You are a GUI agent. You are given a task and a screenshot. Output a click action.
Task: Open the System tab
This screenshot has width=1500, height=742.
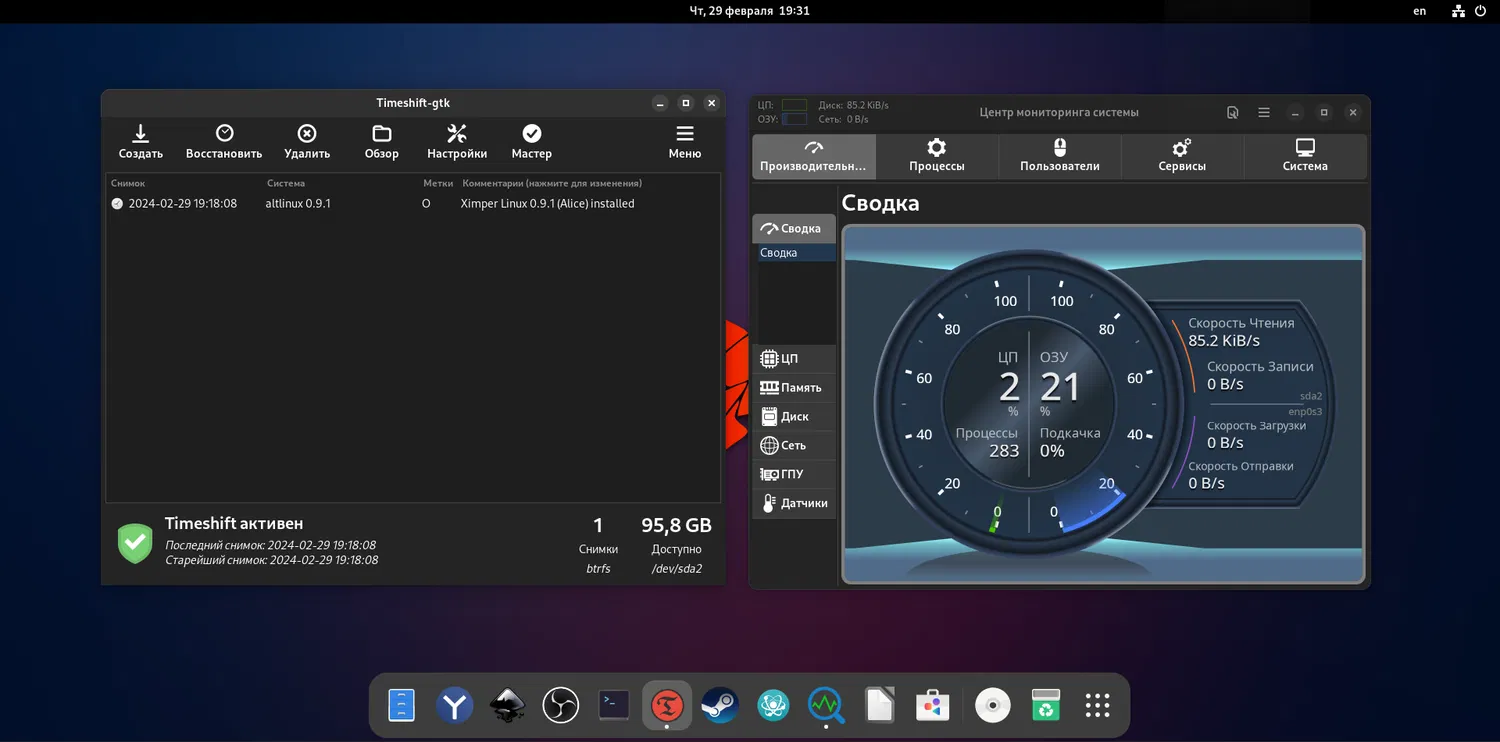[1305, 156]
